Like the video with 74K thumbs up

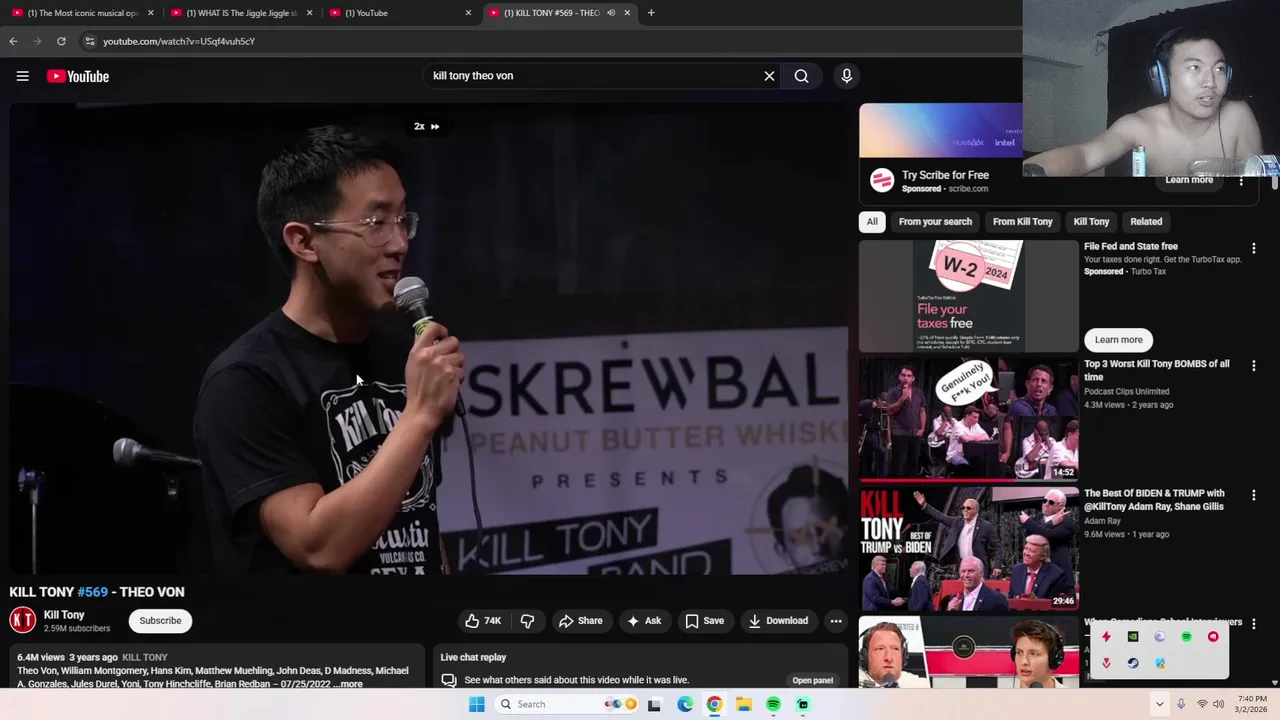click(484, 621)
